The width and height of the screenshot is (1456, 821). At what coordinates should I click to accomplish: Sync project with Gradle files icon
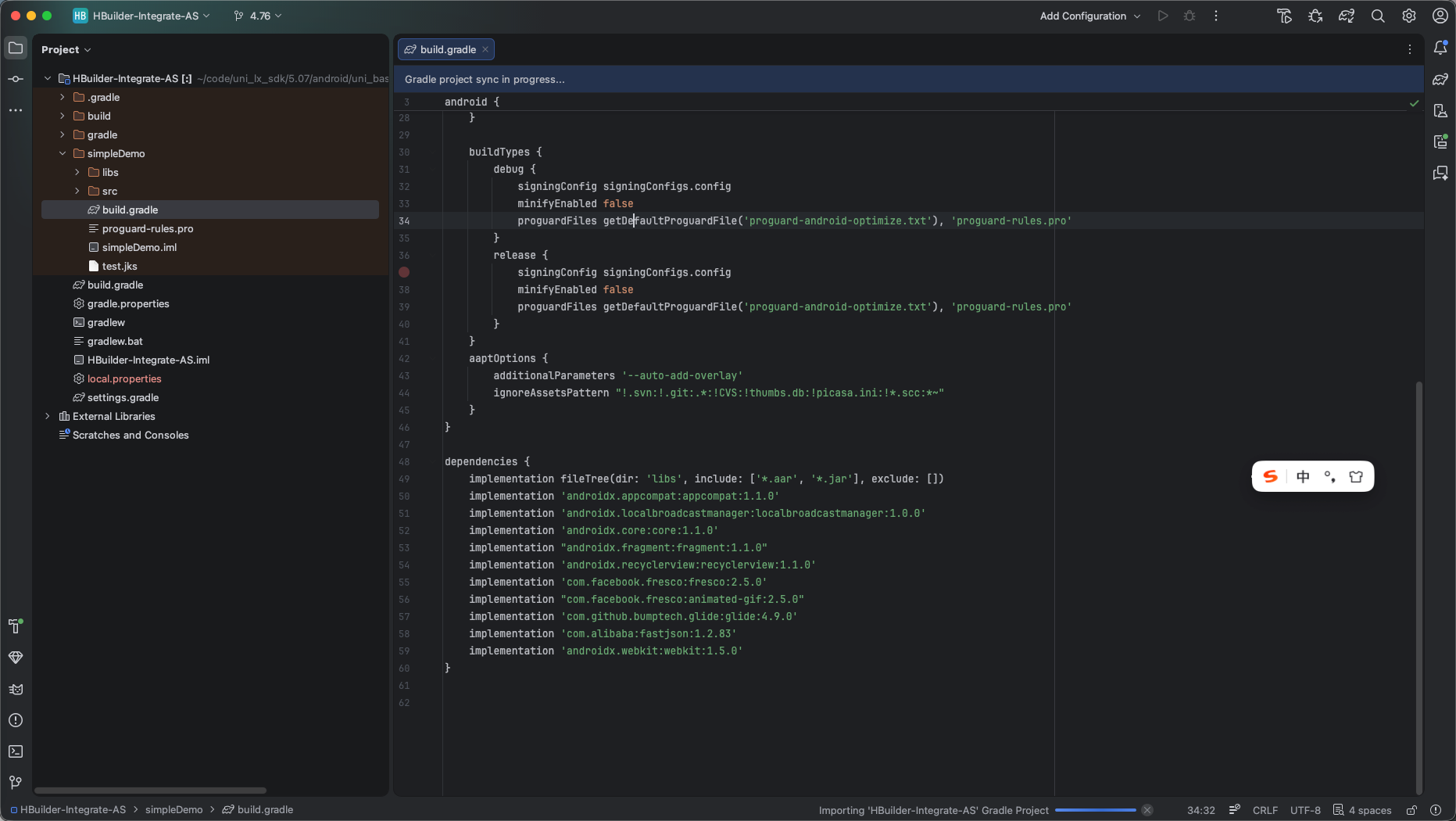1347,16
